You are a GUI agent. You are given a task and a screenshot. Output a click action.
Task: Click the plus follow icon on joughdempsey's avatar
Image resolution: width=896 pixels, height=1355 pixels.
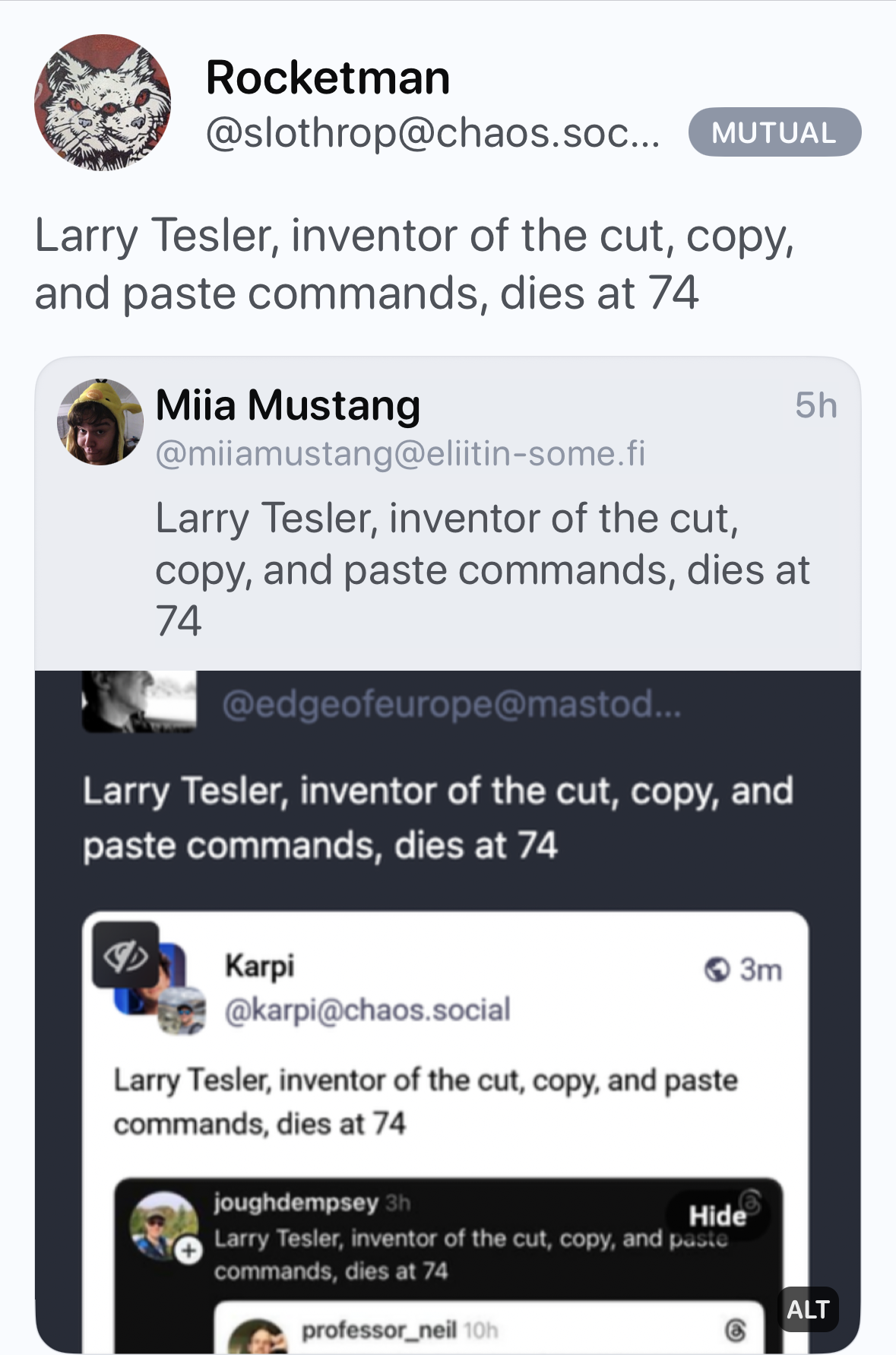pyautogui.click(x=189, y=1250)
